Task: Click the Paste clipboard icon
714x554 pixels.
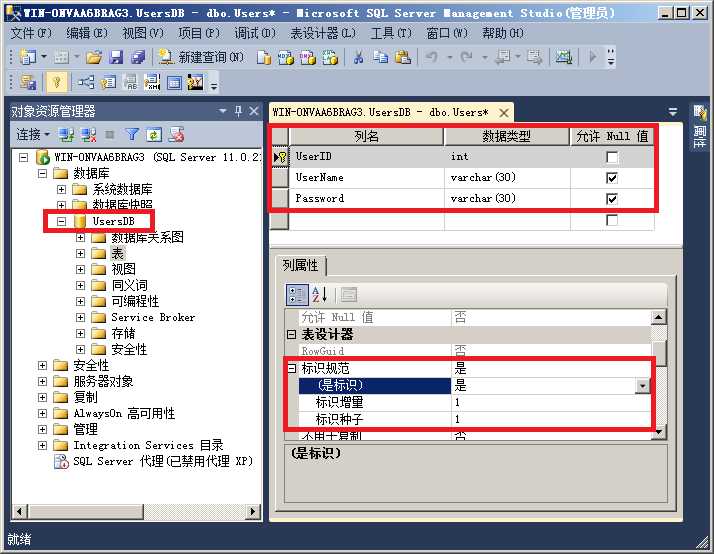Action: point(403,57)
